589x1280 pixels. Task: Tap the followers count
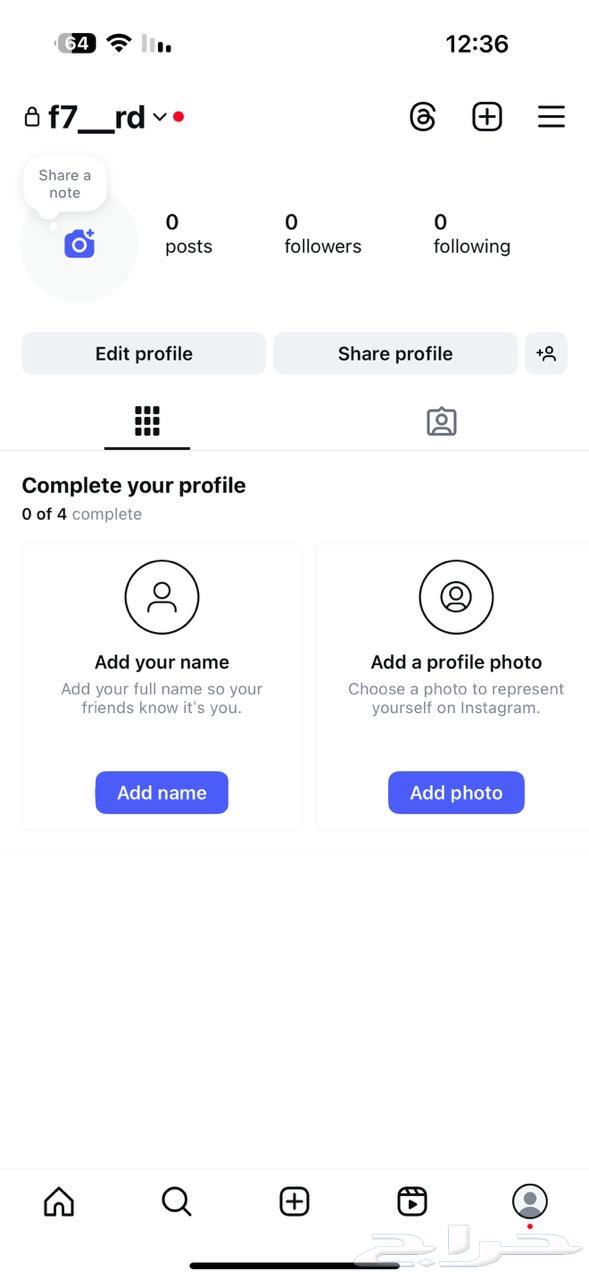tap(322, 233)
